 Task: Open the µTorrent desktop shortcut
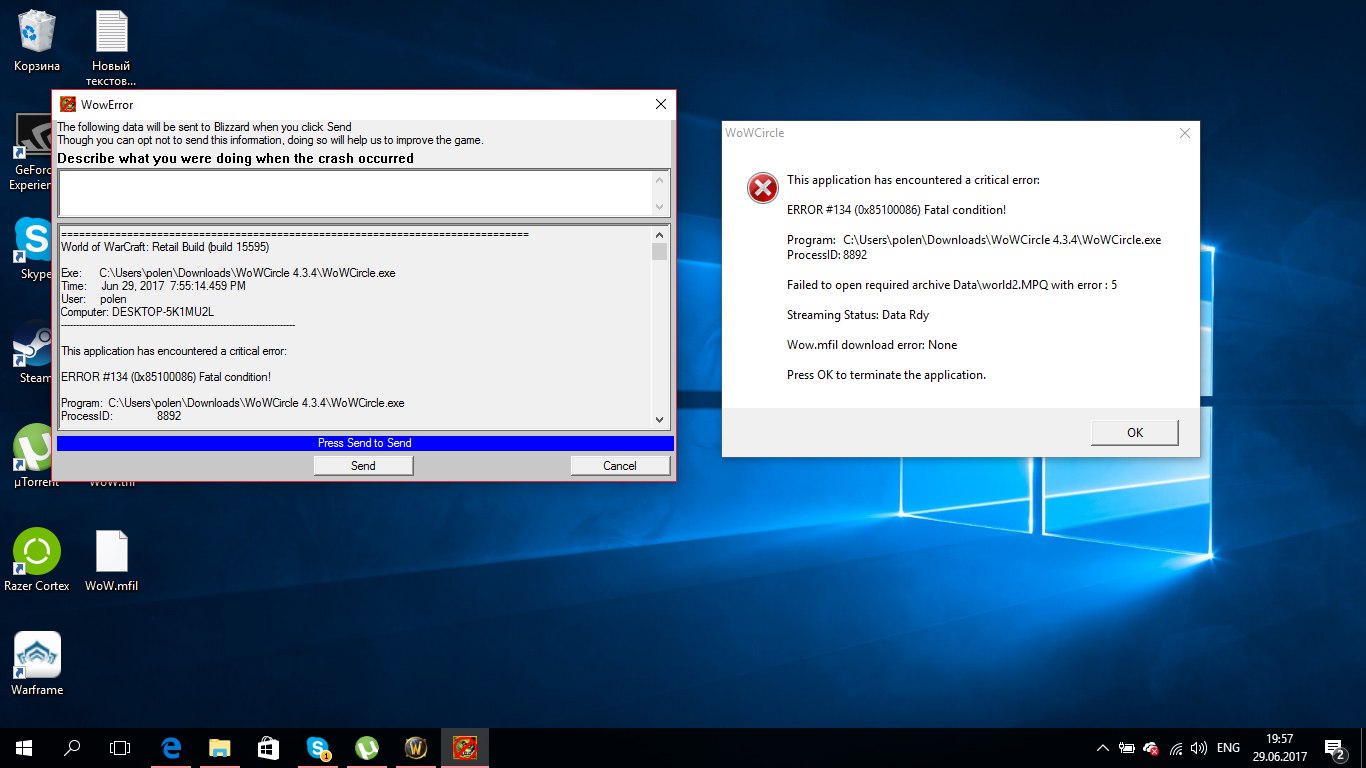(37, 452)
